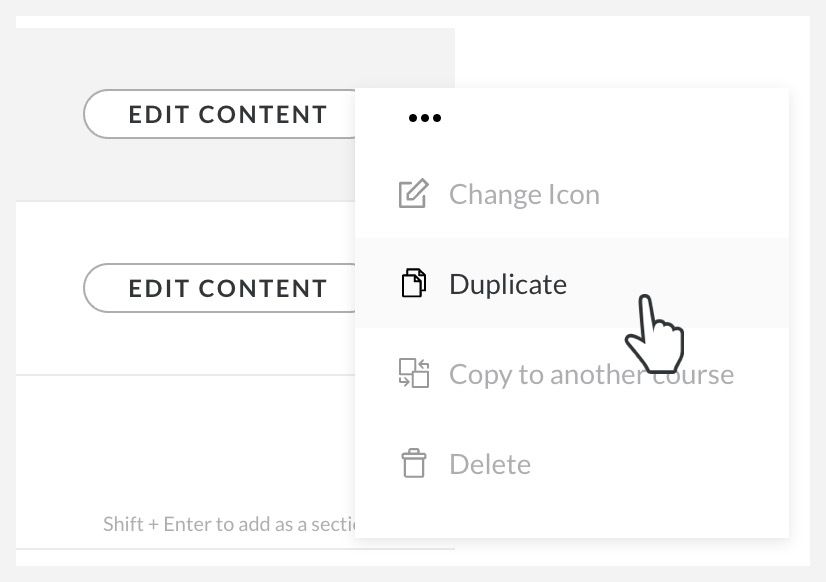Choose Duplicate from the dropdown menu

(508, 284)
